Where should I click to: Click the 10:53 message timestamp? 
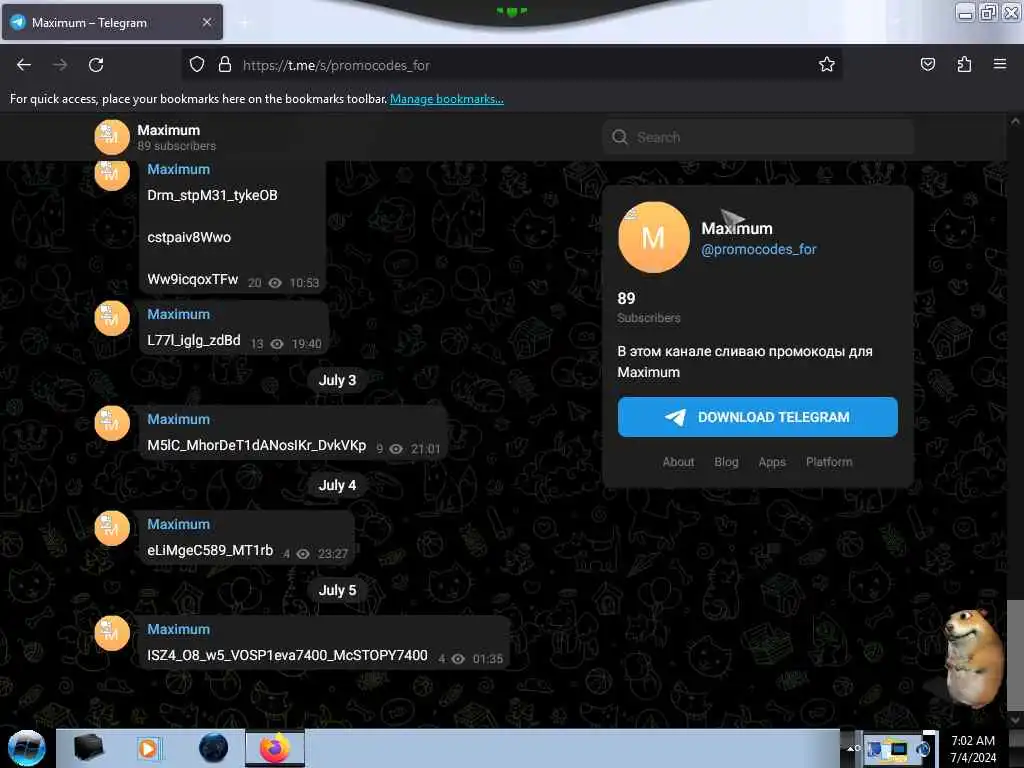tap(304, 283)
